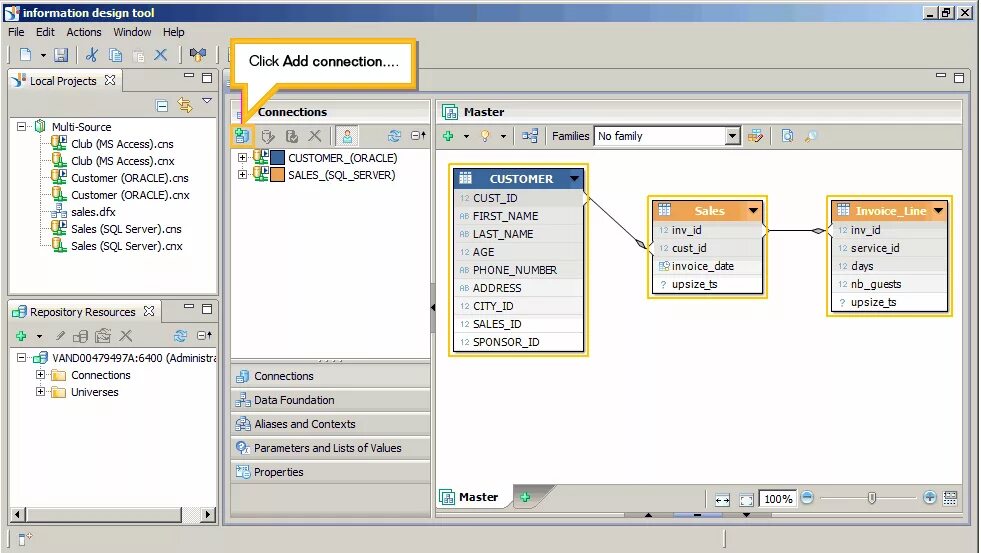Click the Detect lightbulb icon in Master toolbar
Image resolution: width=981 pixels, height=553 pixels.
coord(485,136)
